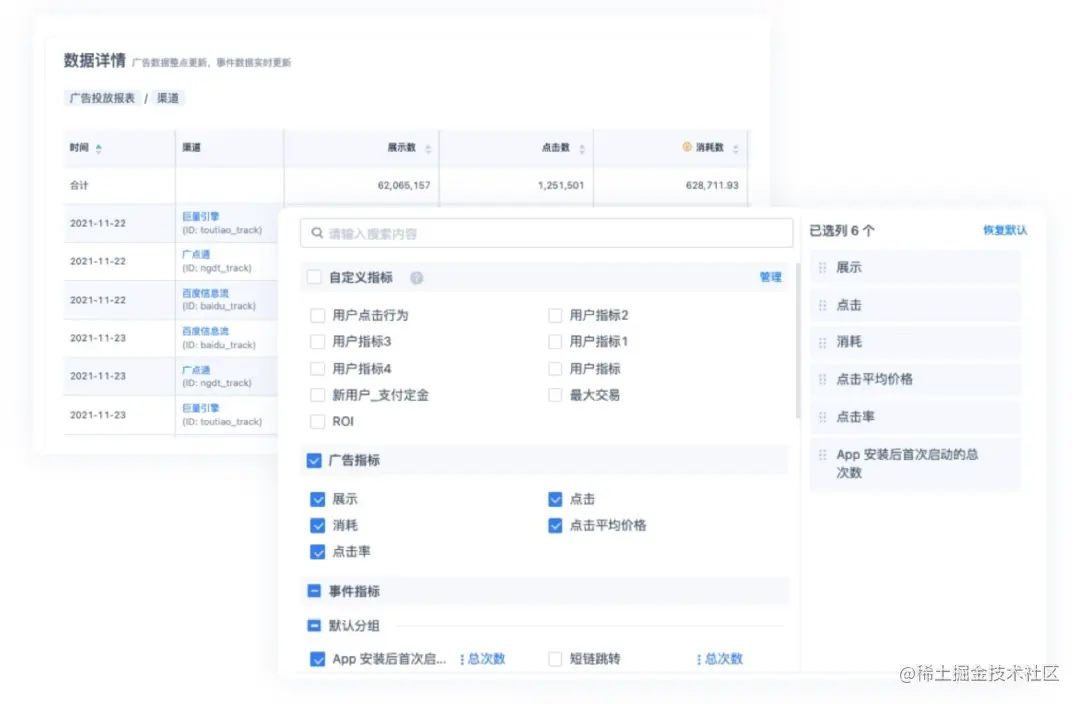
Task: Open 巨量引擎 link in 2021-11-23 row
Action: [200, 408]
